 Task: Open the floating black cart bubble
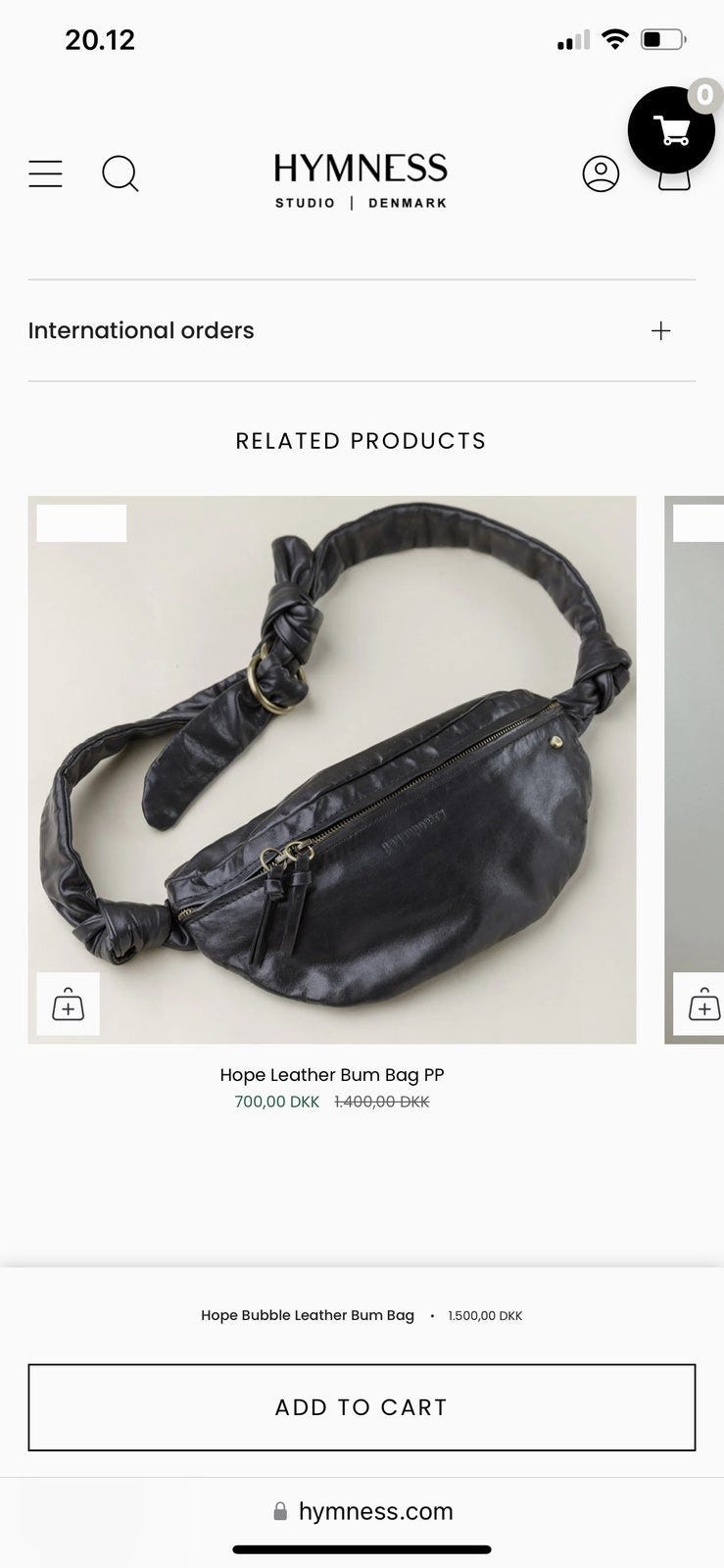(671, 130)
